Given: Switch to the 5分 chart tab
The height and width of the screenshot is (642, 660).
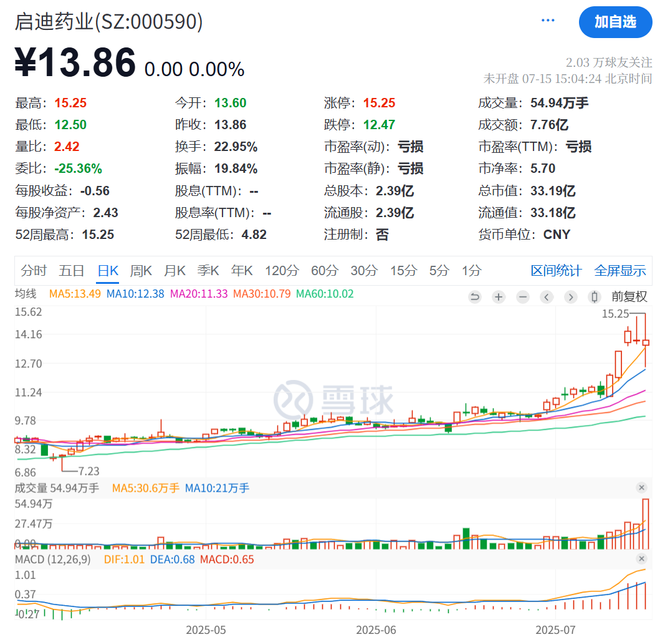Looking at the screenshot, I should pos(439,271).
